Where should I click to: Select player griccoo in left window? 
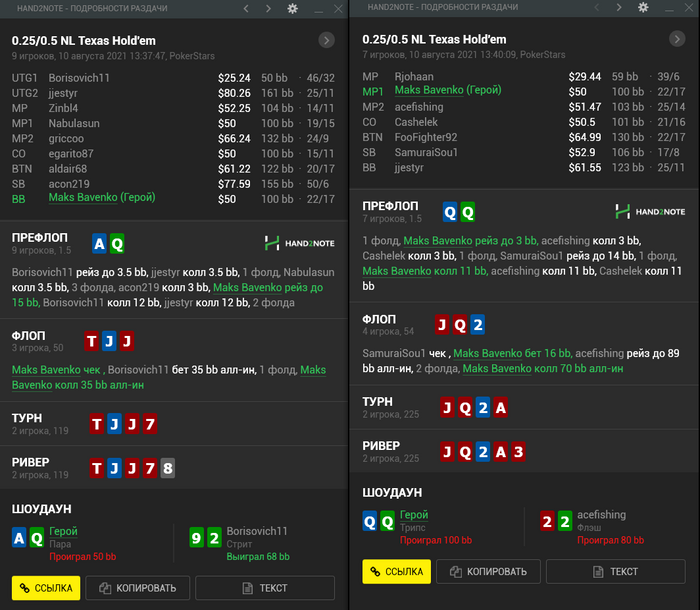click(x=66, y=139)
